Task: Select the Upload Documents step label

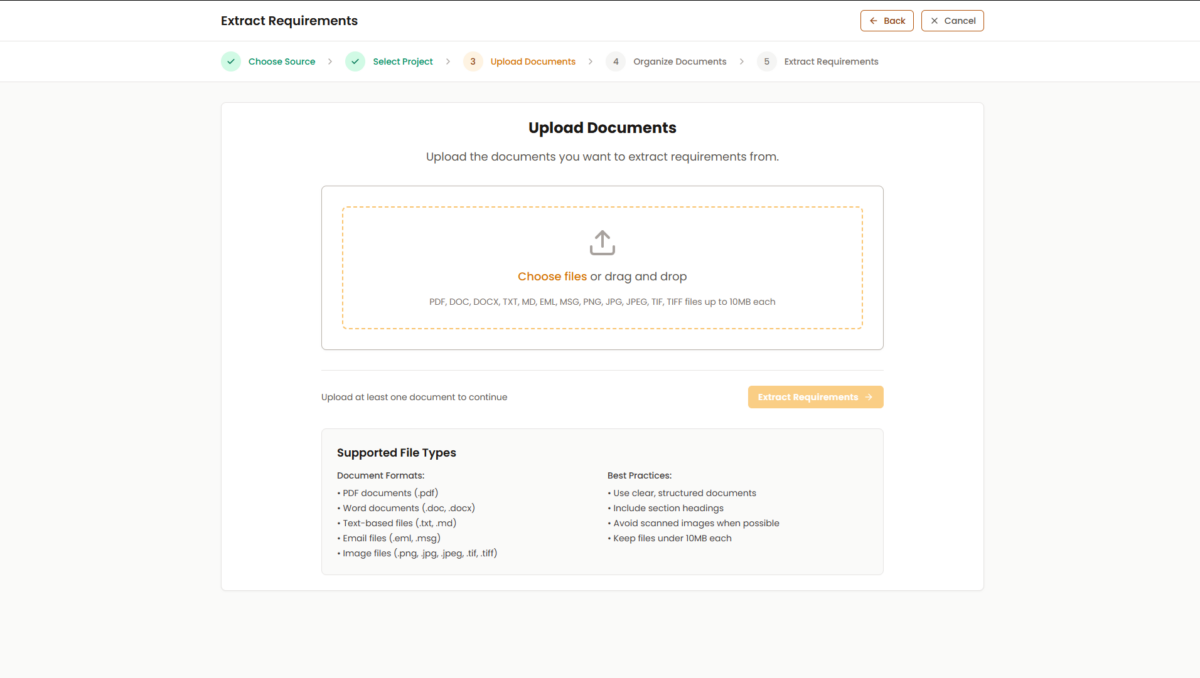Action: 533,62
